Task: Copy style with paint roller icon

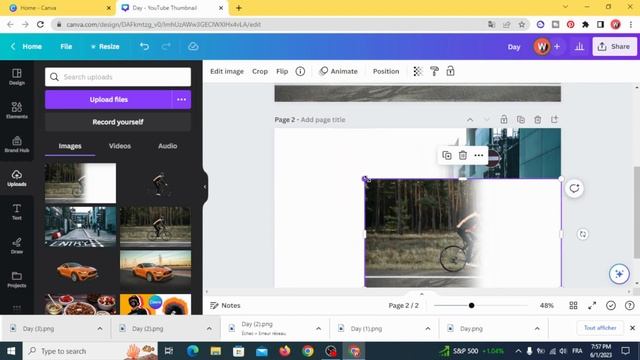Action: coord(434,71)
